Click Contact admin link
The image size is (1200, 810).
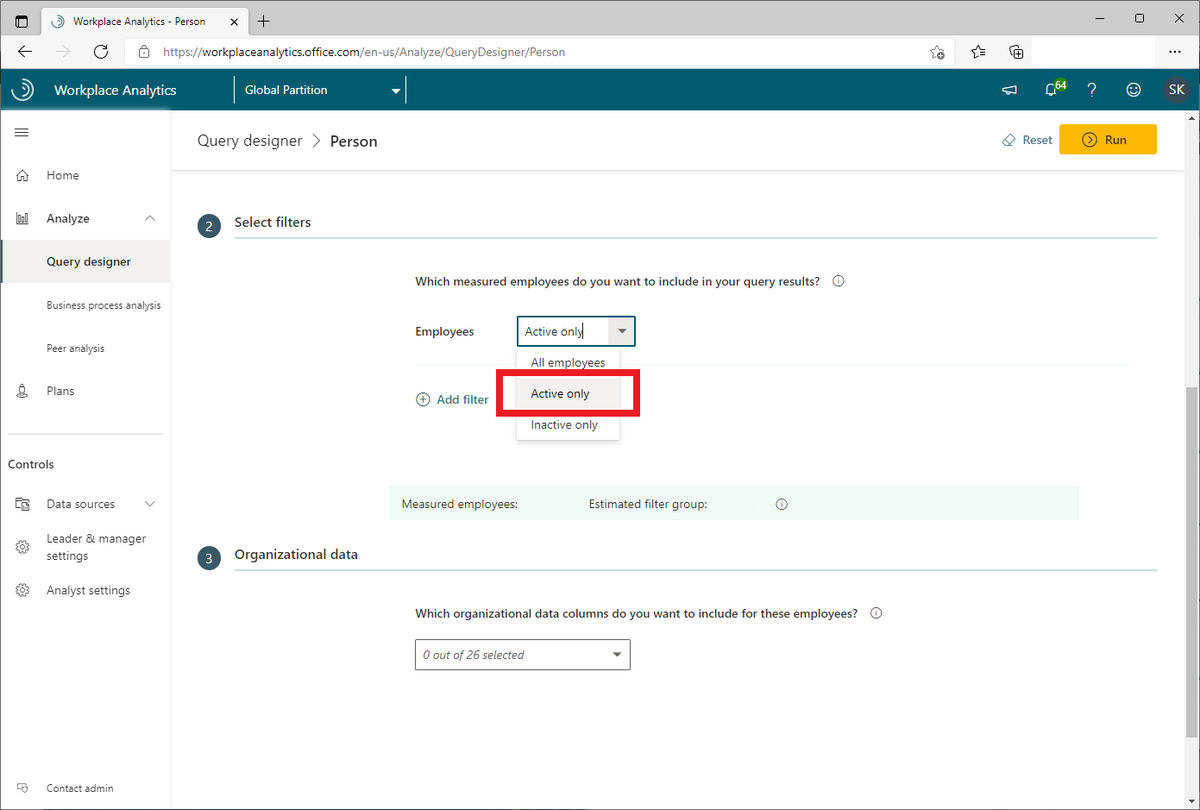tap(80, 789)
